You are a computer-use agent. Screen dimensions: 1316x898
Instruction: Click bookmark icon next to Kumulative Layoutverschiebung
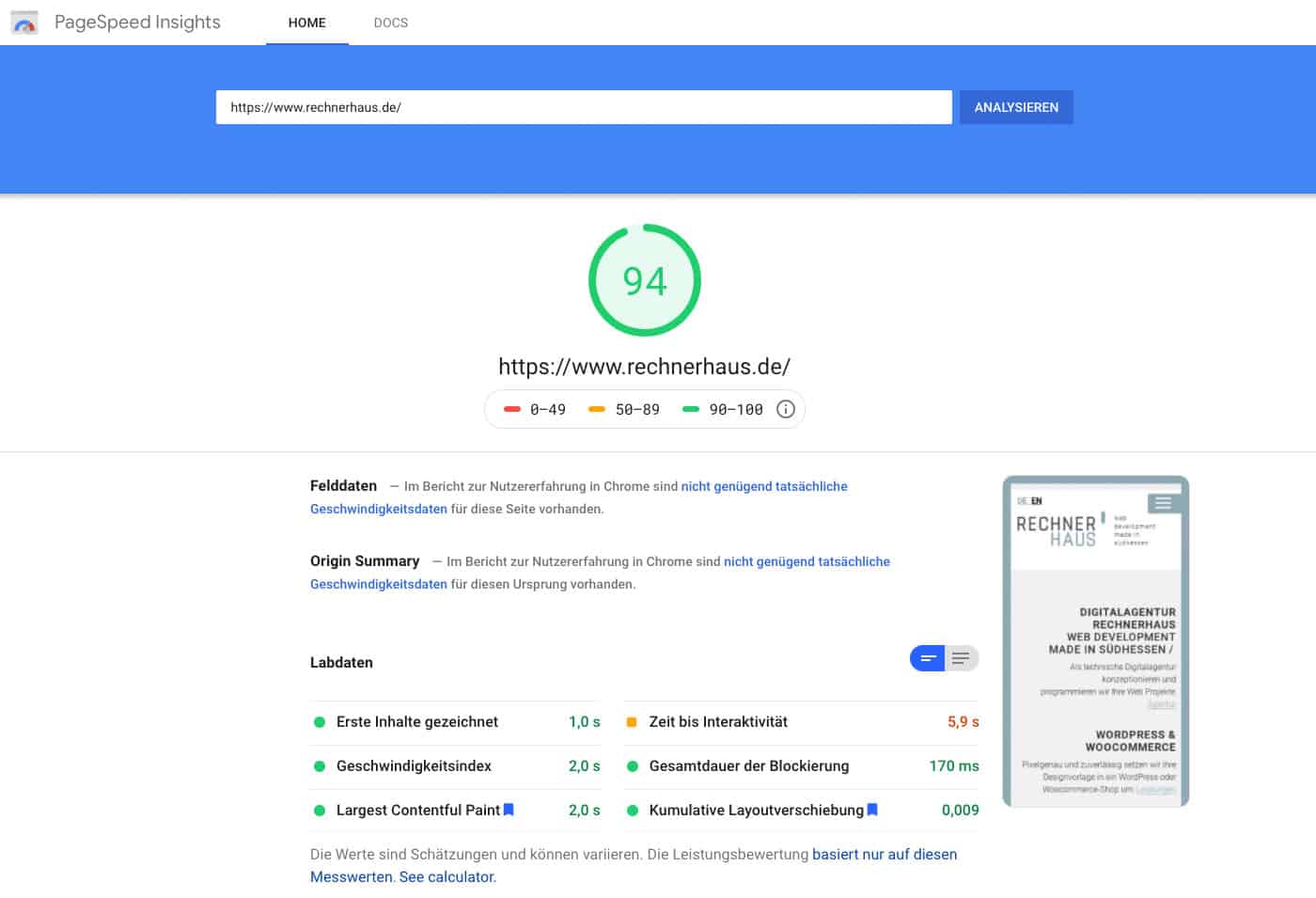(872, 810)
